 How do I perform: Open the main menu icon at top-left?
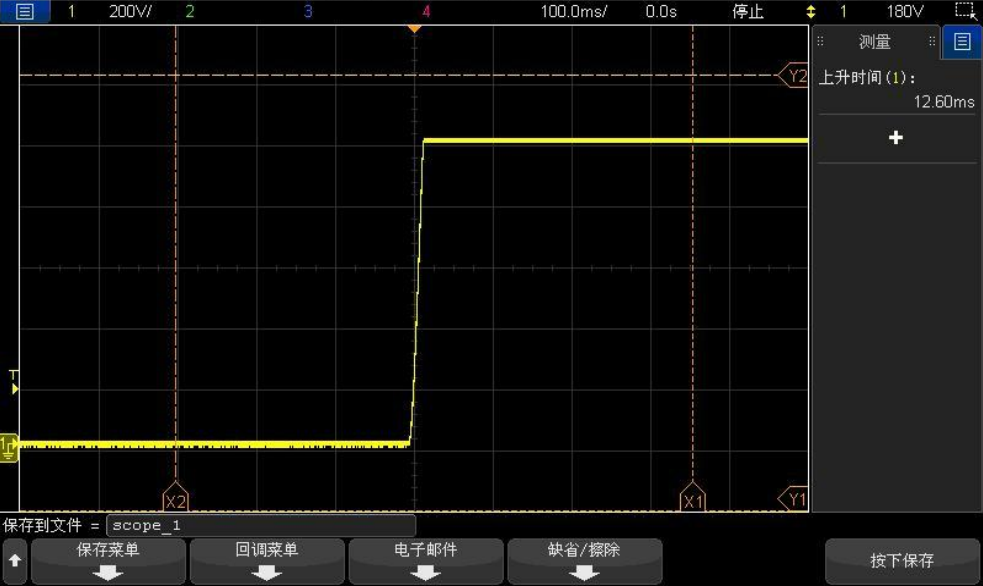click(24, 12)
